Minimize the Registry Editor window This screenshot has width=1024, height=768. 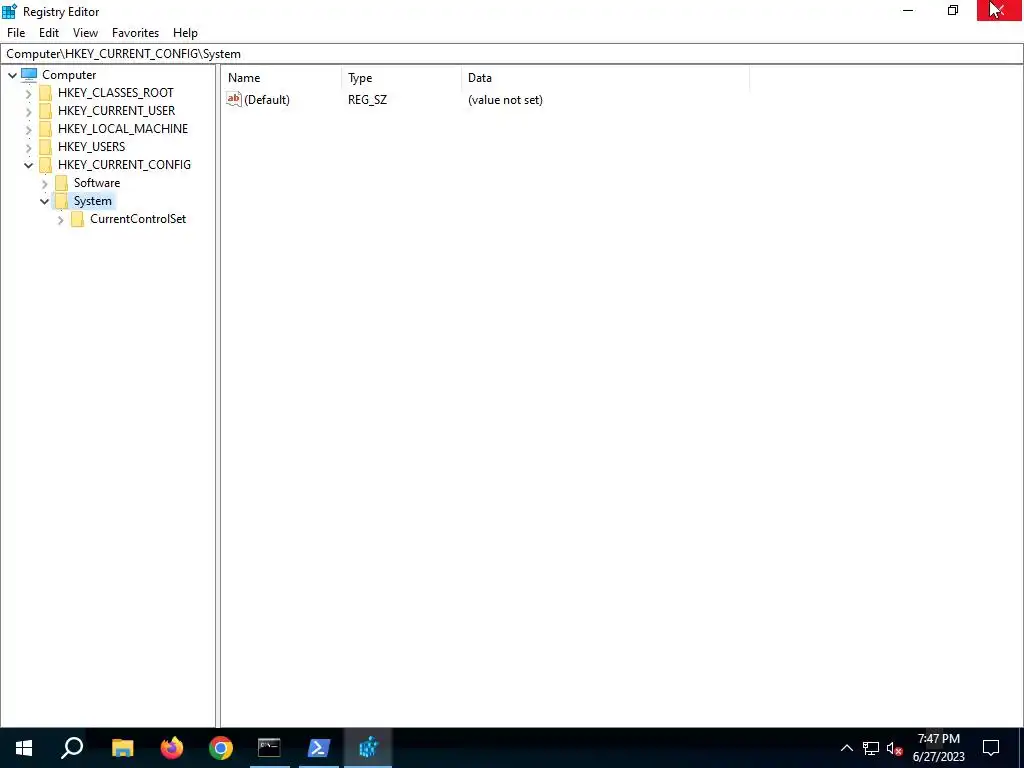click(908, 10)
